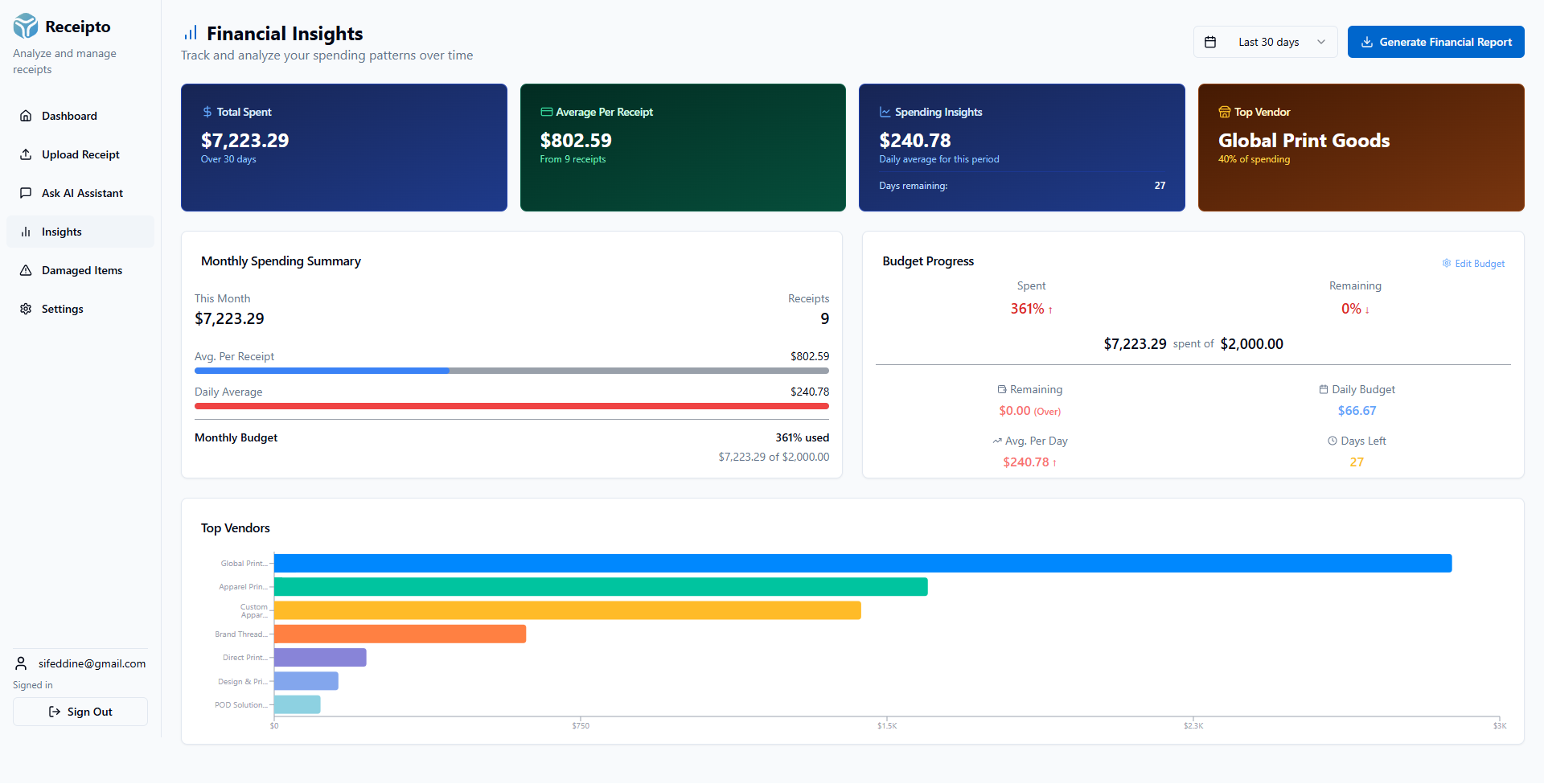Screen dimensions: 1544x784
Task: Click the Sign Out button
Action: click(80, 712)
